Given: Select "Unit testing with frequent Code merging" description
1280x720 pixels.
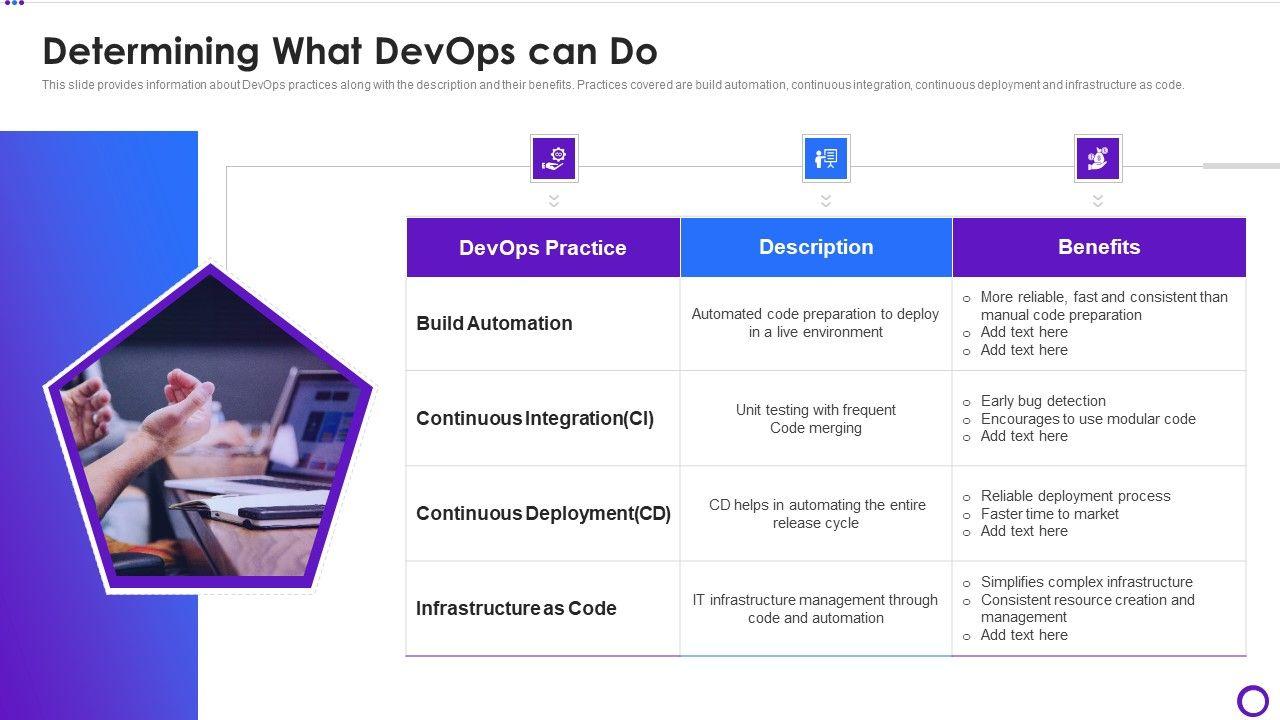Looking at the screenshot, I should 816,419.
